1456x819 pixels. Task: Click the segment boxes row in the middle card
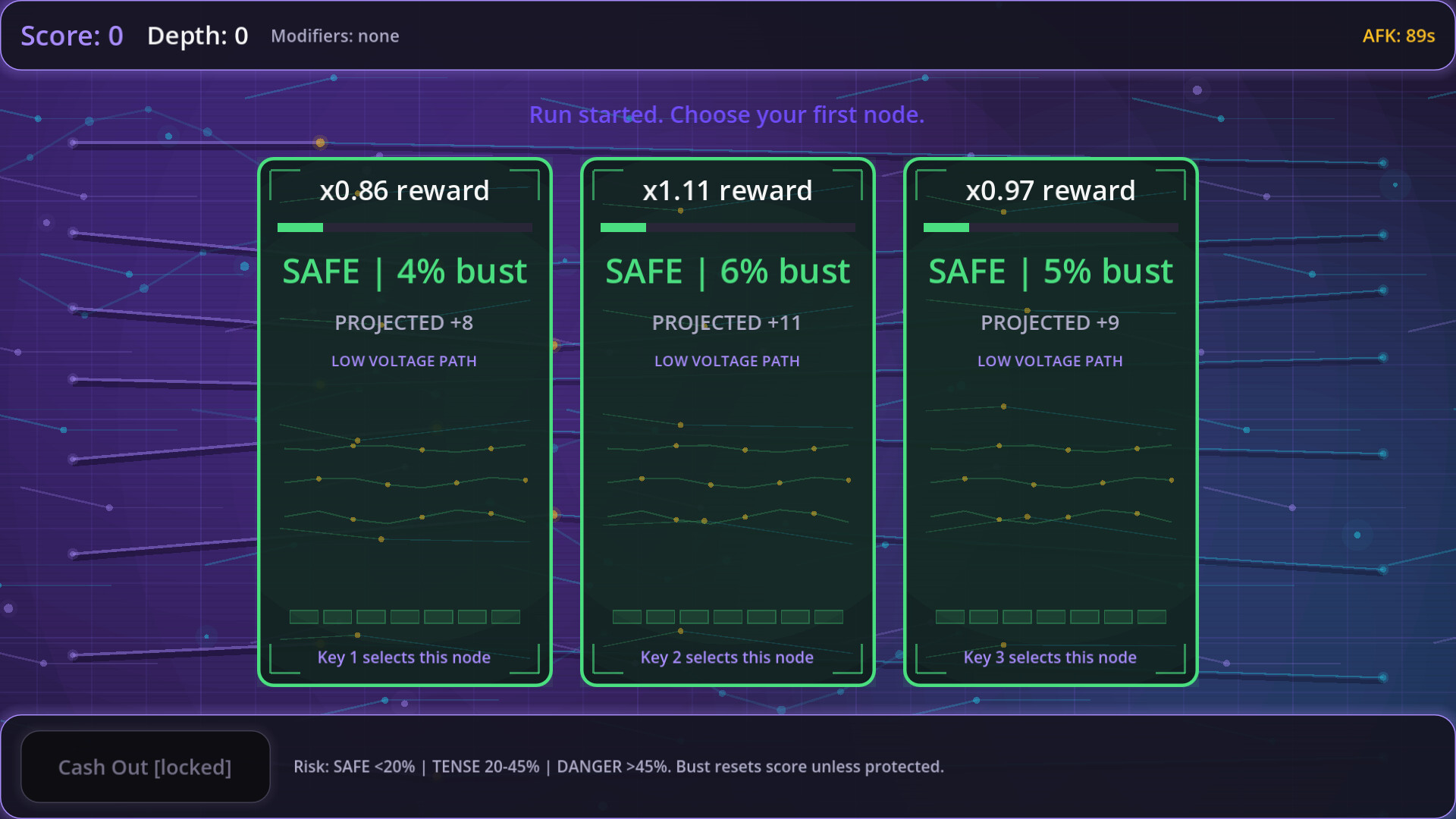[x=727, y=617]
